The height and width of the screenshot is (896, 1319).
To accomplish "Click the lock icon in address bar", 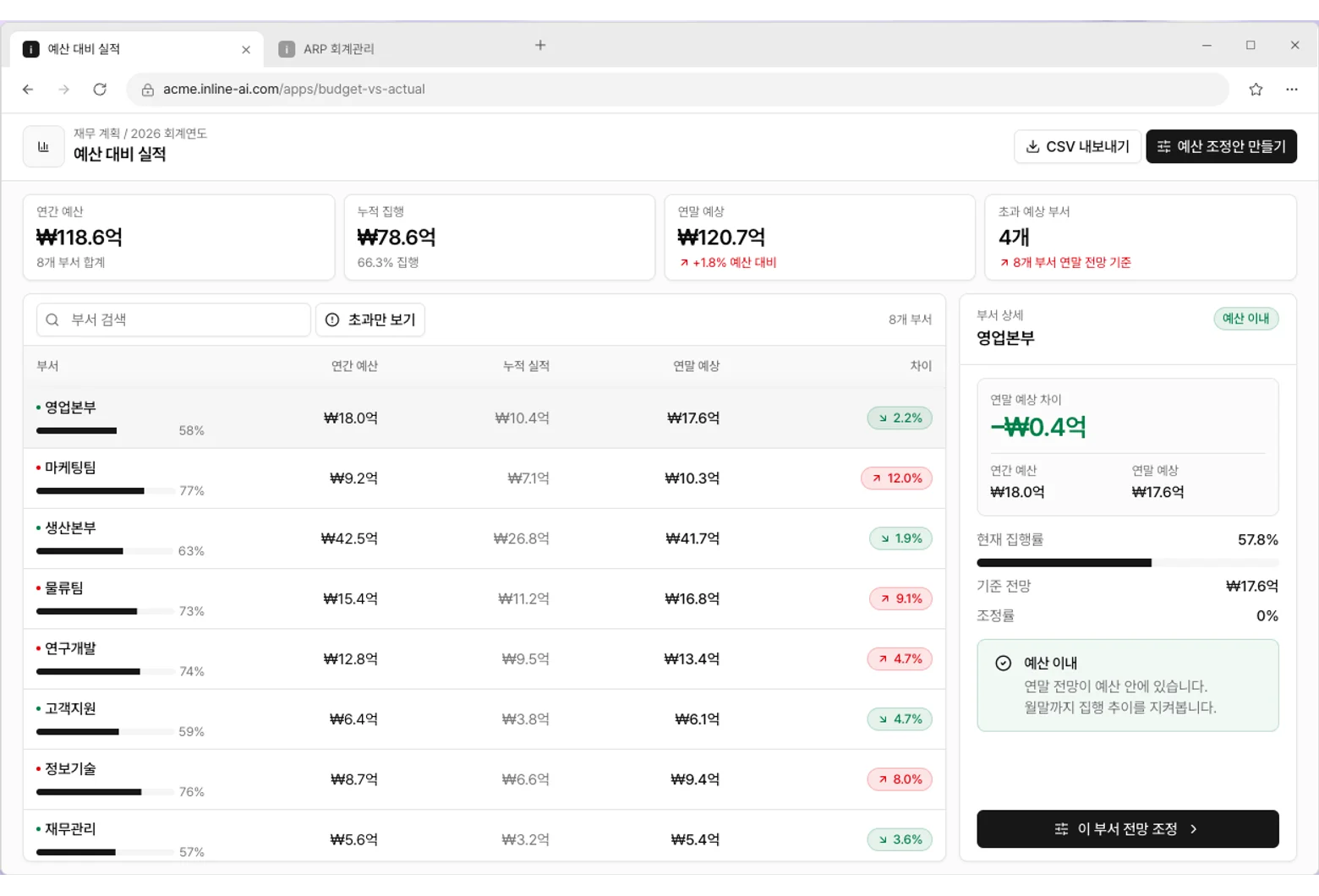I will tap(147, 90).
